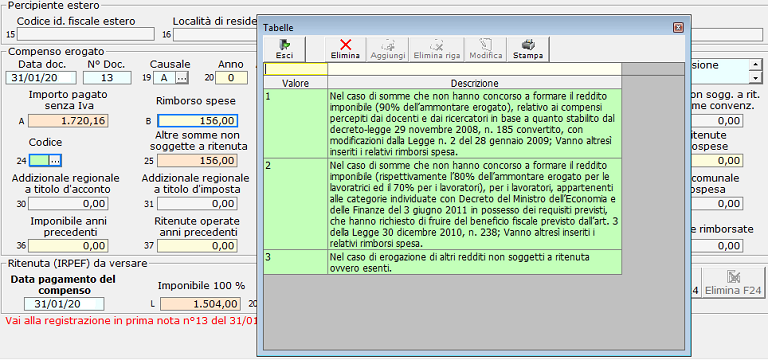Click scroll down arrow beside the sione field
The width and height of the screenshot is (768, 360).
pyautogui.click(x=756, y=78)
